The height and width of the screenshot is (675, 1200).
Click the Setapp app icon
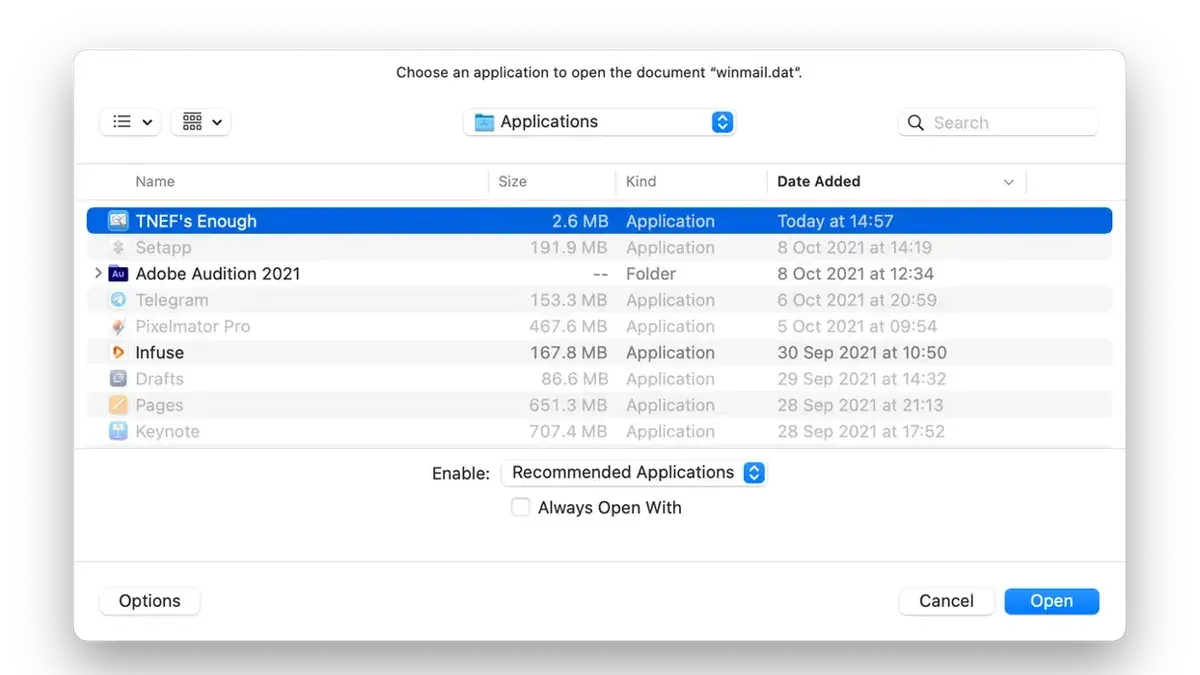point(118,247)
